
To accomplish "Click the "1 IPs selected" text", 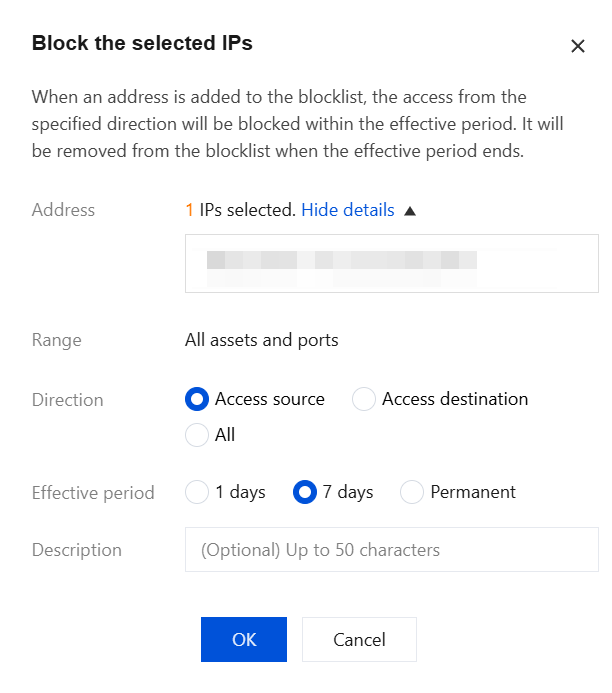I will 240,210.
